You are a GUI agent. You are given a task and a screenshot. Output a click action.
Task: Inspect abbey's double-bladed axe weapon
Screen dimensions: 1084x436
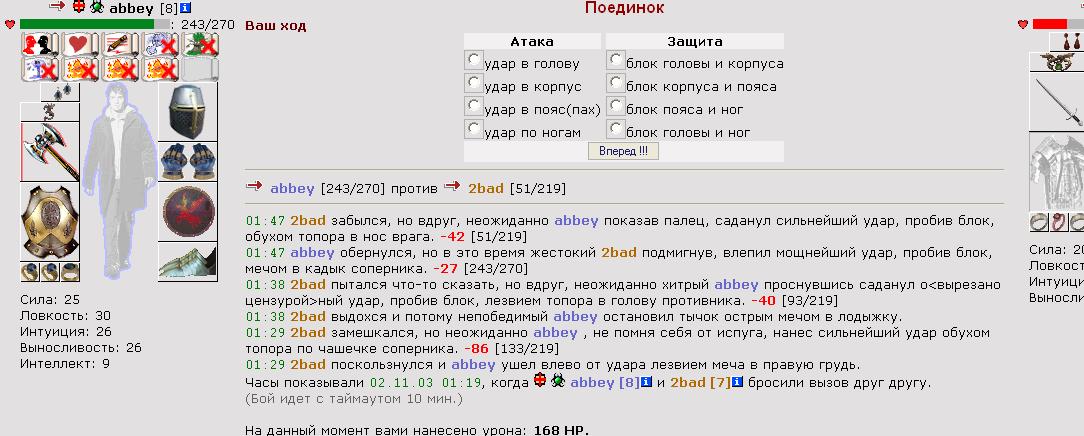(x=50, y=152)
